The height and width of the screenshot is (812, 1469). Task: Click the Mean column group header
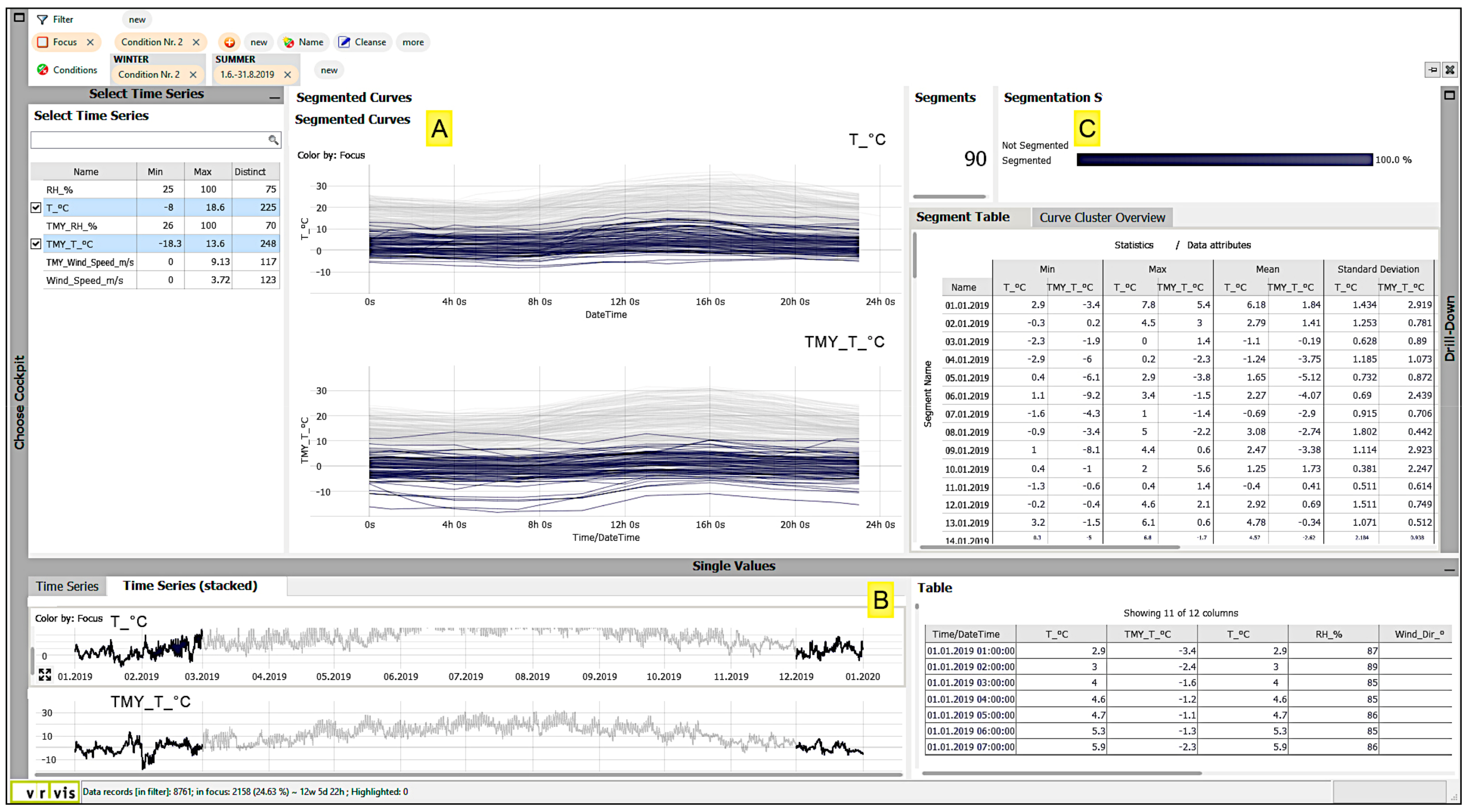1267,269
